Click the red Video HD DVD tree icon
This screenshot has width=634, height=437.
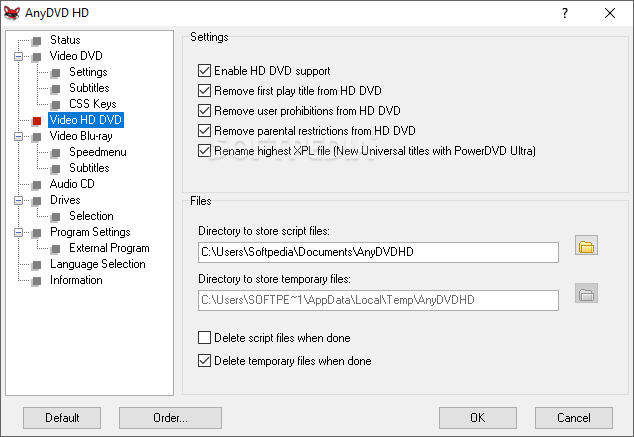(37, 120)
